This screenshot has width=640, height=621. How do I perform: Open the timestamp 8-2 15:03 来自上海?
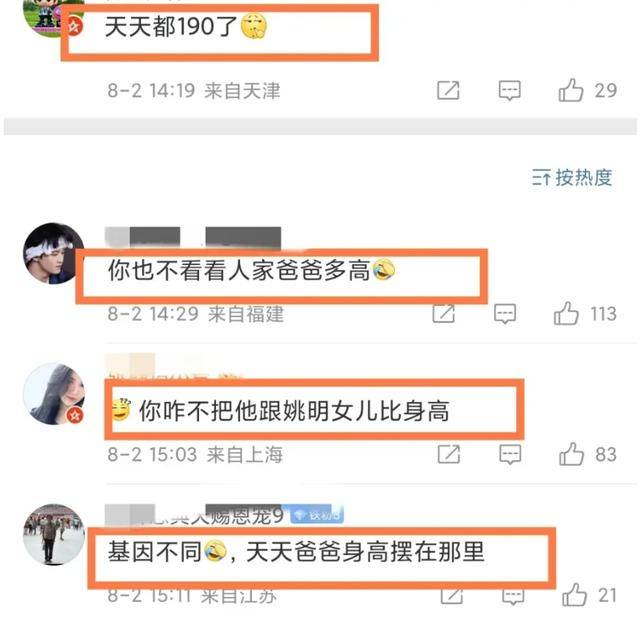(x=195, y=454)
